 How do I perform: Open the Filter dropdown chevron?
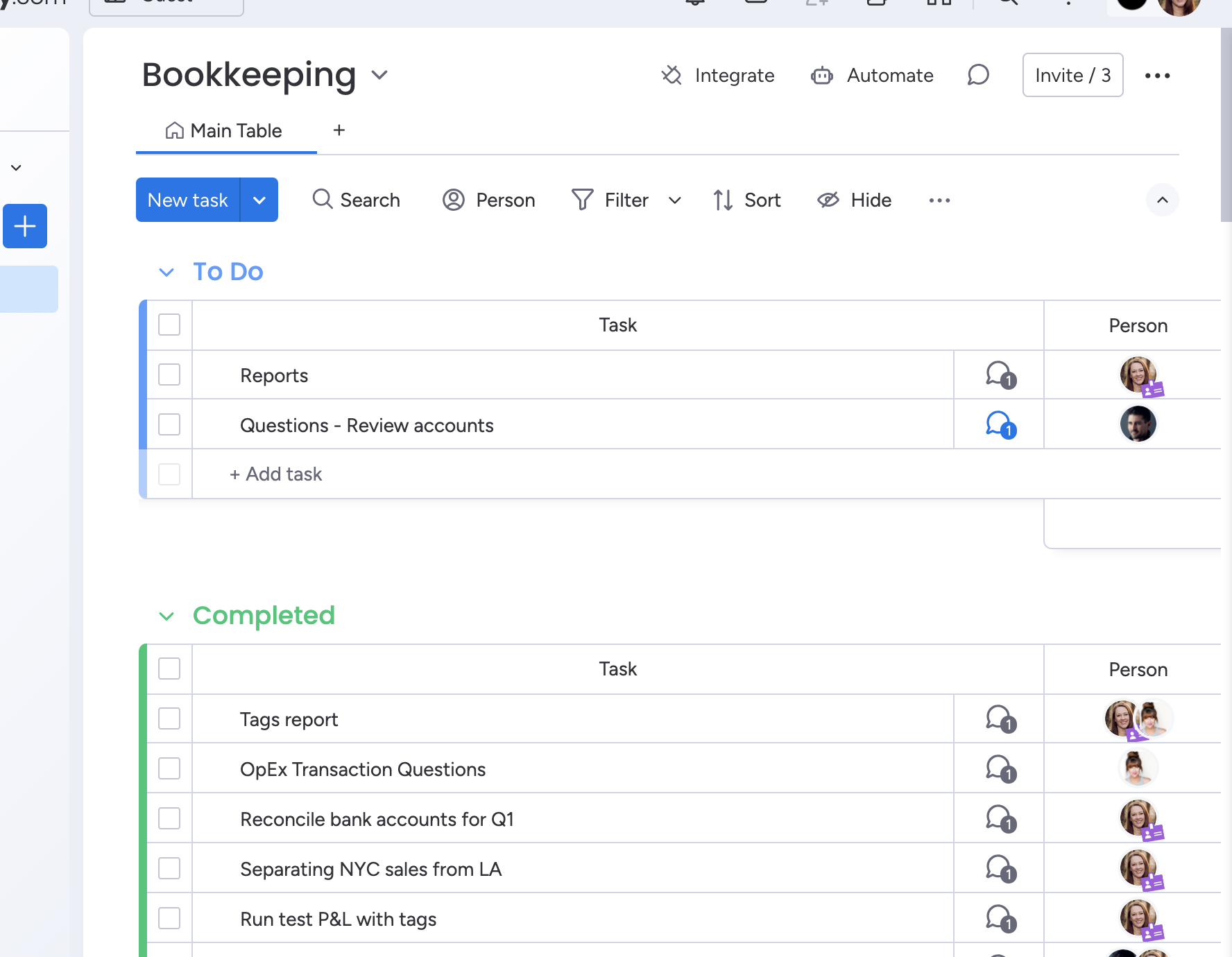tap(675, 200)
